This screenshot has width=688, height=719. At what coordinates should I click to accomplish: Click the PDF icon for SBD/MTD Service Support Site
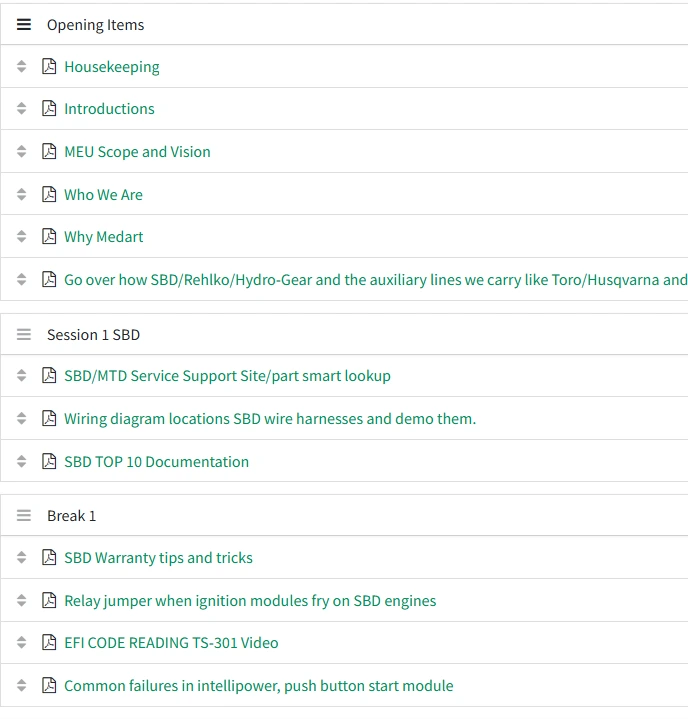point(49,375)
